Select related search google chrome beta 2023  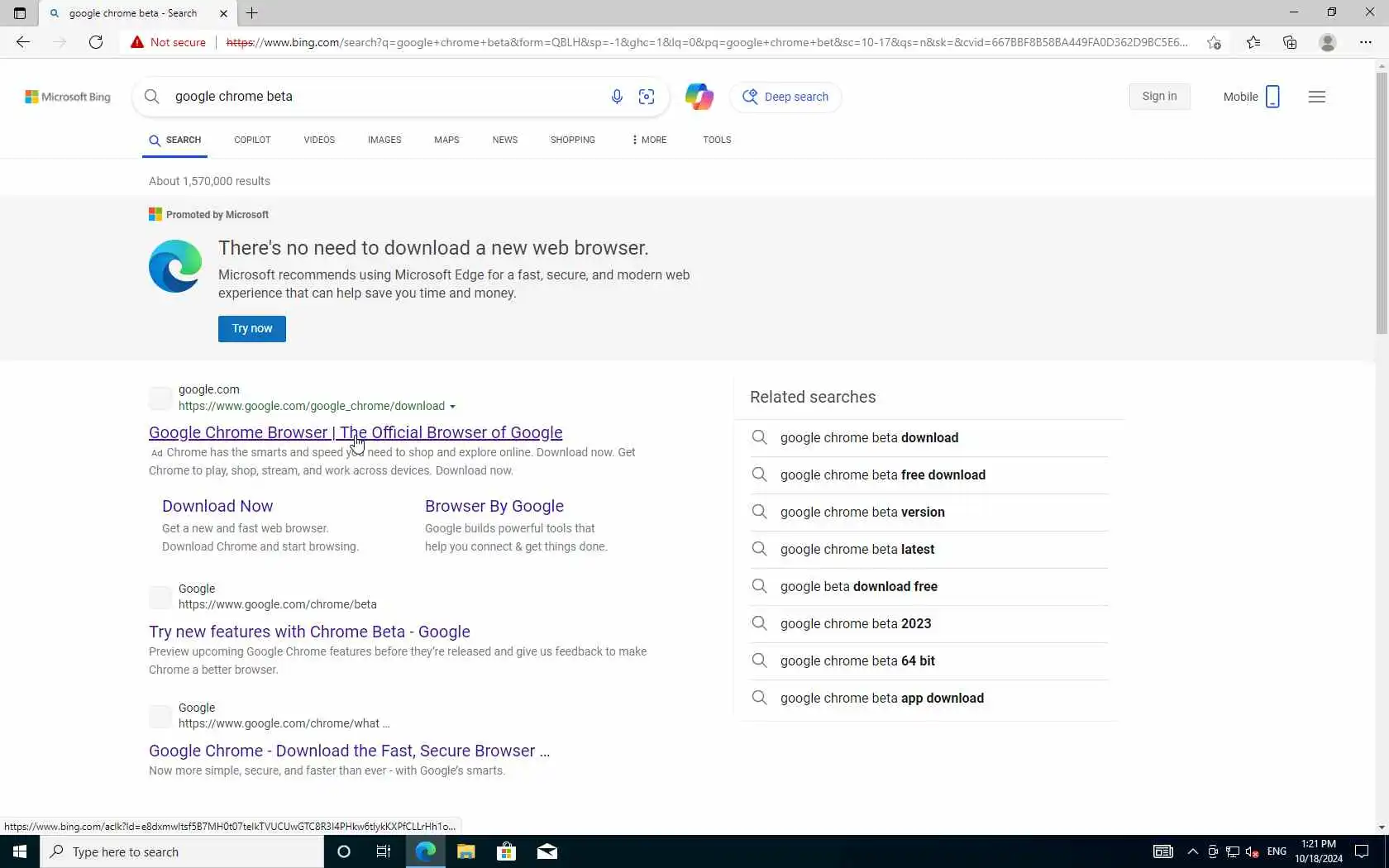click(x=929, y=624)
